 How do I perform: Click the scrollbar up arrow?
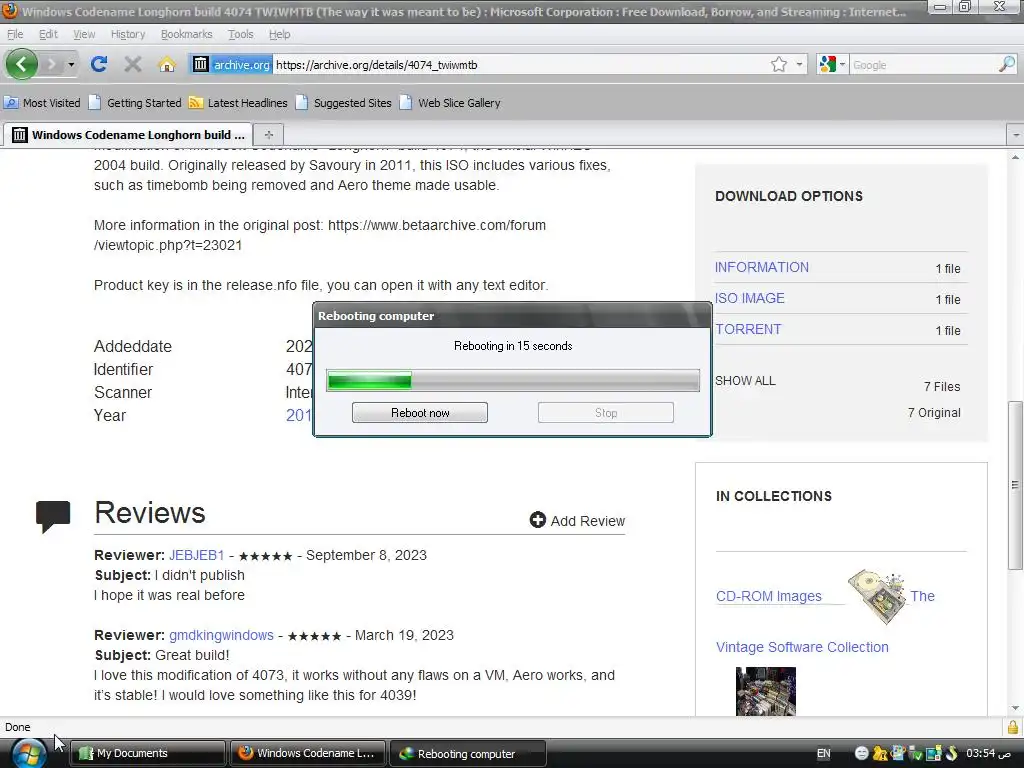click(1015, 157)
